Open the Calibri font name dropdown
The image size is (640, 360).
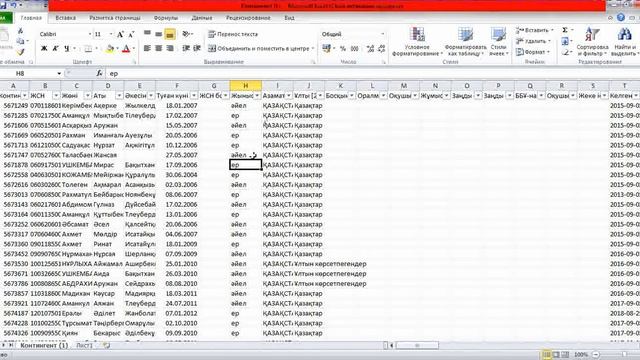pos(90,34)
